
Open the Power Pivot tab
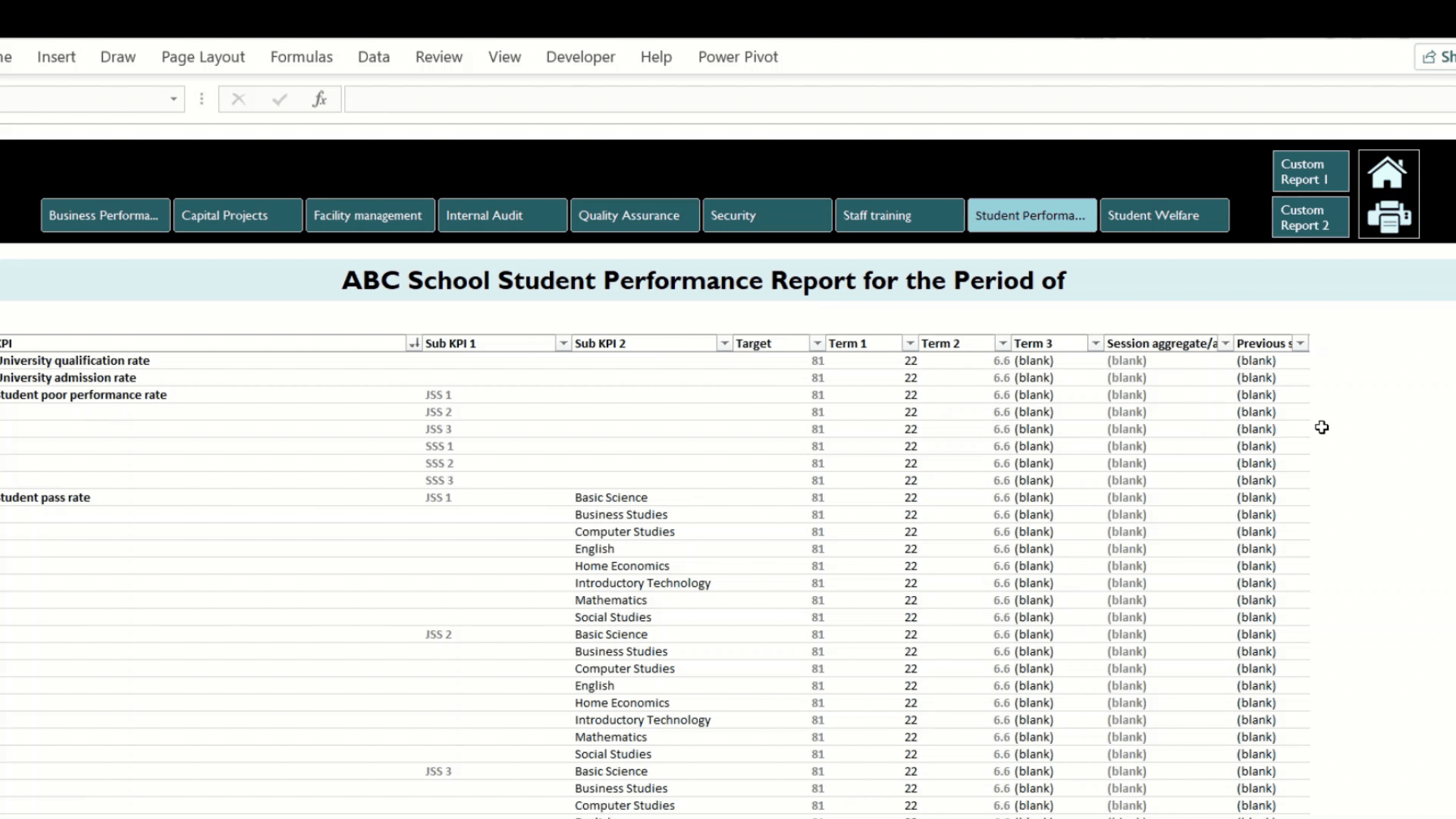738,57
